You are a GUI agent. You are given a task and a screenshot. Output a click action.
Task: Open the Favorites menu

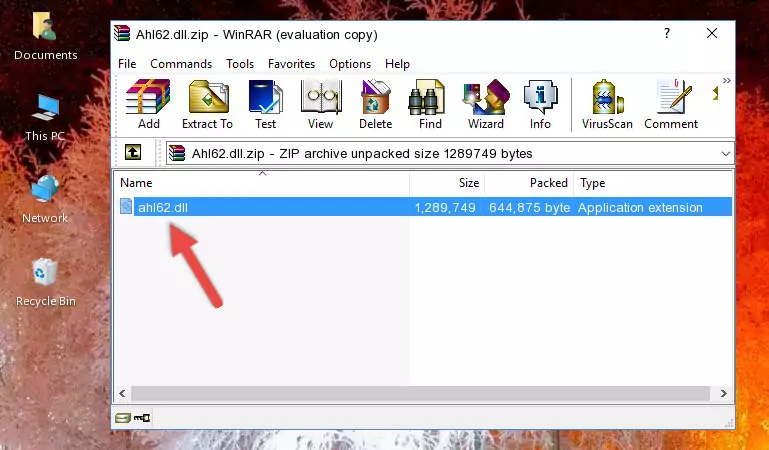(291, 64)
